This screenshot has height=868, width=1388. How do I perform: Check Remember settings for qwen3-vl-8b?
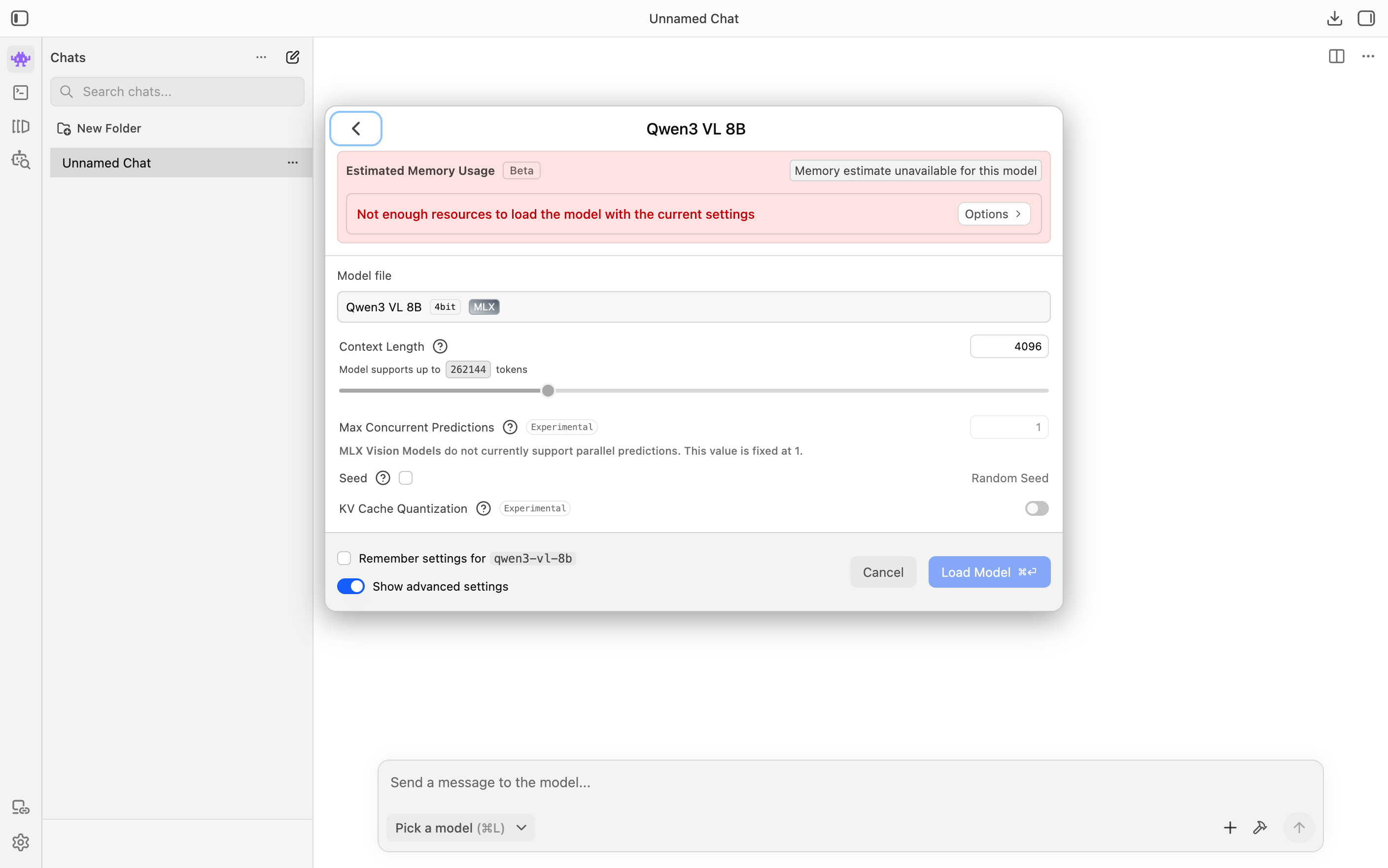coord(344,559)
